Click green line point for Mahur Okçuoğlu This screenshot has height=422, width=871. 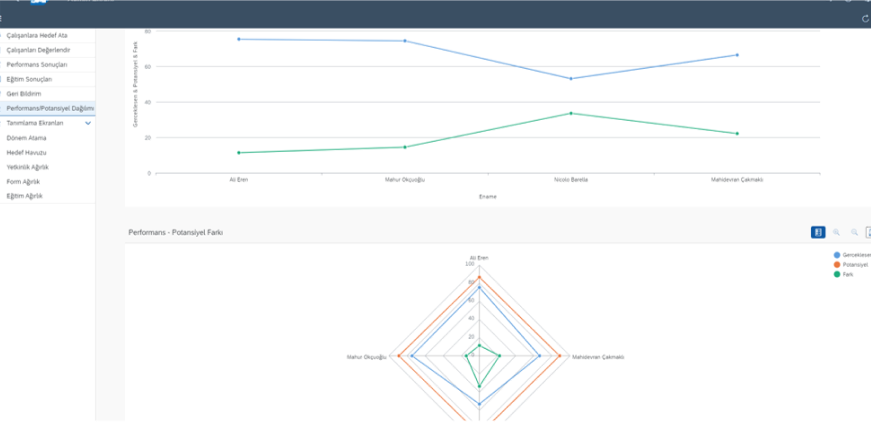click(x=404, y=147)
